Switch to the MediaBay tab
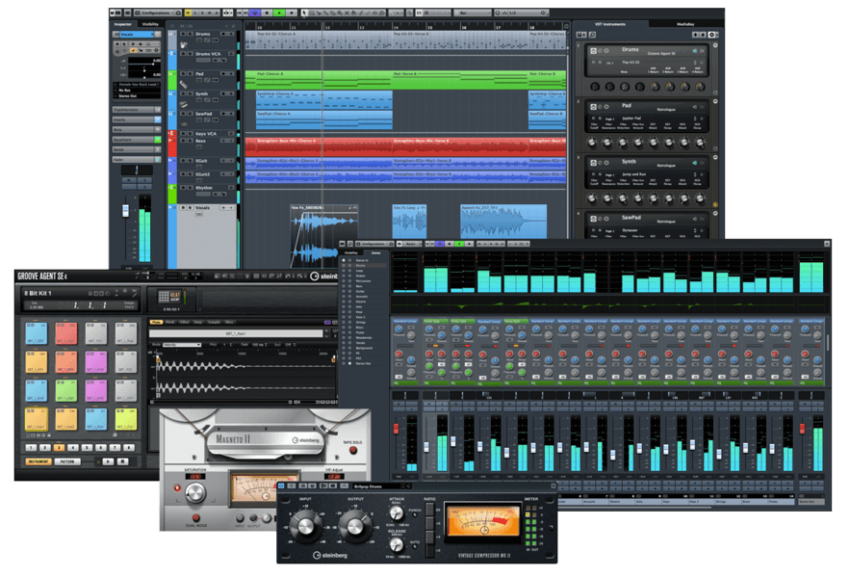 [685, 23]
